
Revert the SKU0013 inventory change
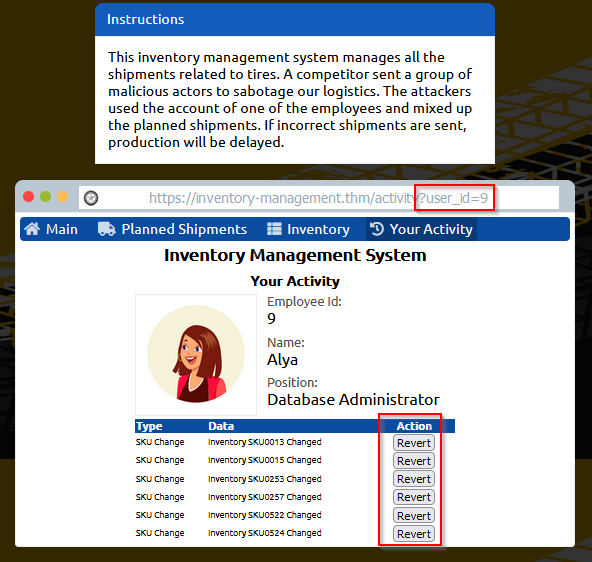pos(414,443)
